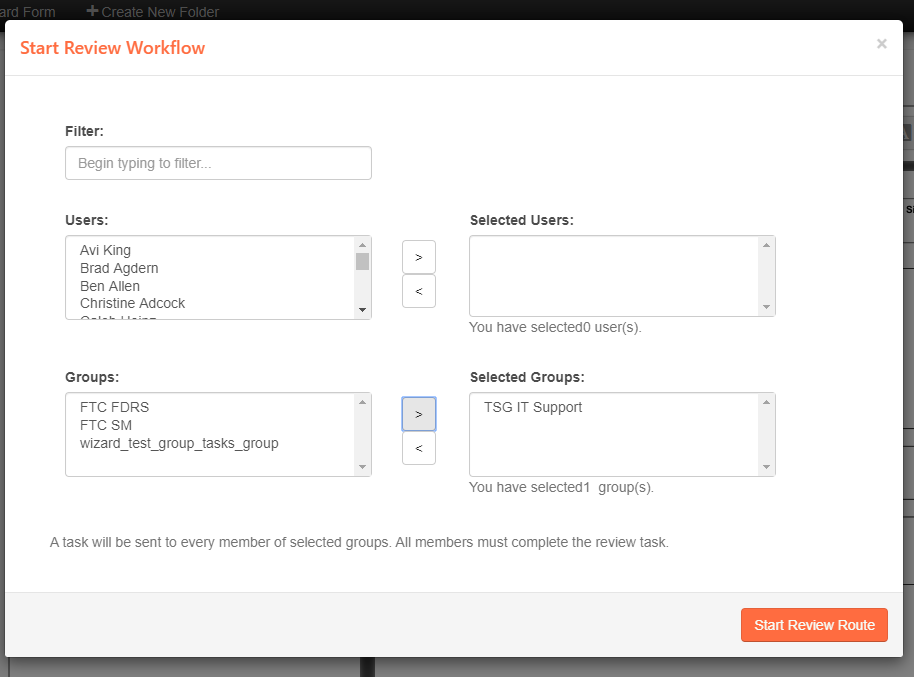This screenshot has height=677, width=914.
Task: Click the plus icon beside Create New Folder
Action: click(x=91, y=11)
